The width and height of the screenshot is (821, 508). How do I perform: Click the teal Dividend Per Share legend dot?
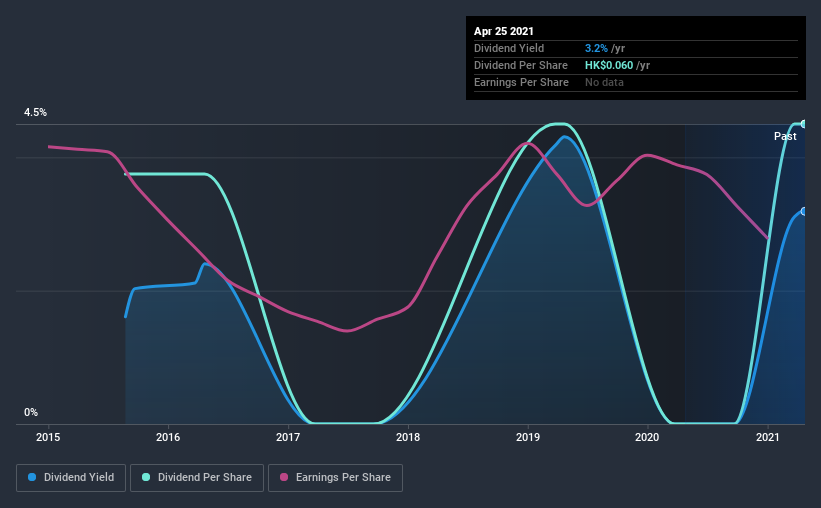tap(146, 477)
